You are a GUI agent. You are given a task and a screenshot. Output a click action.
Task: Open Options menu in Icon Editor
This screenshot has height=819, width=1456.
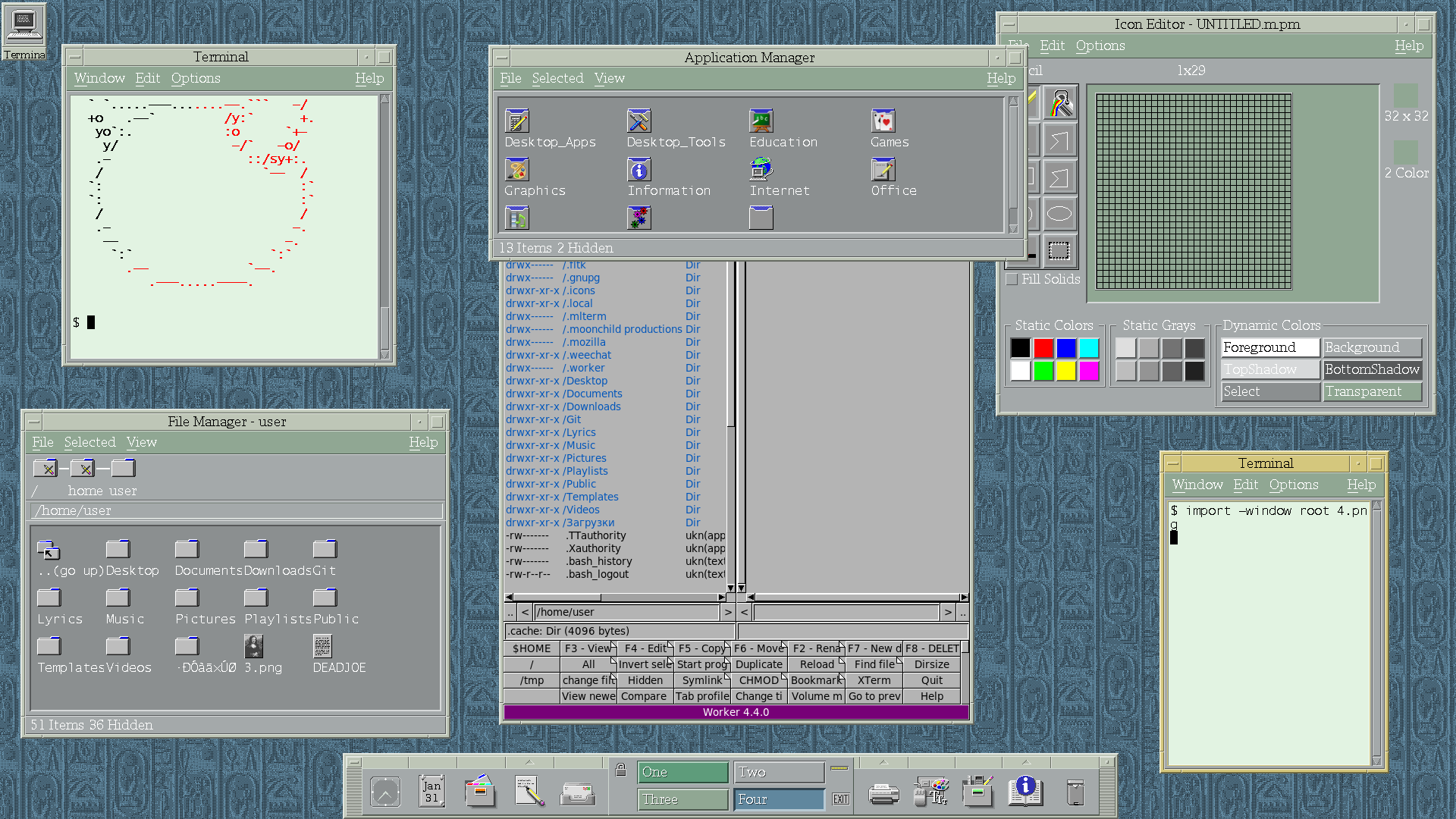coord(1100,45)
